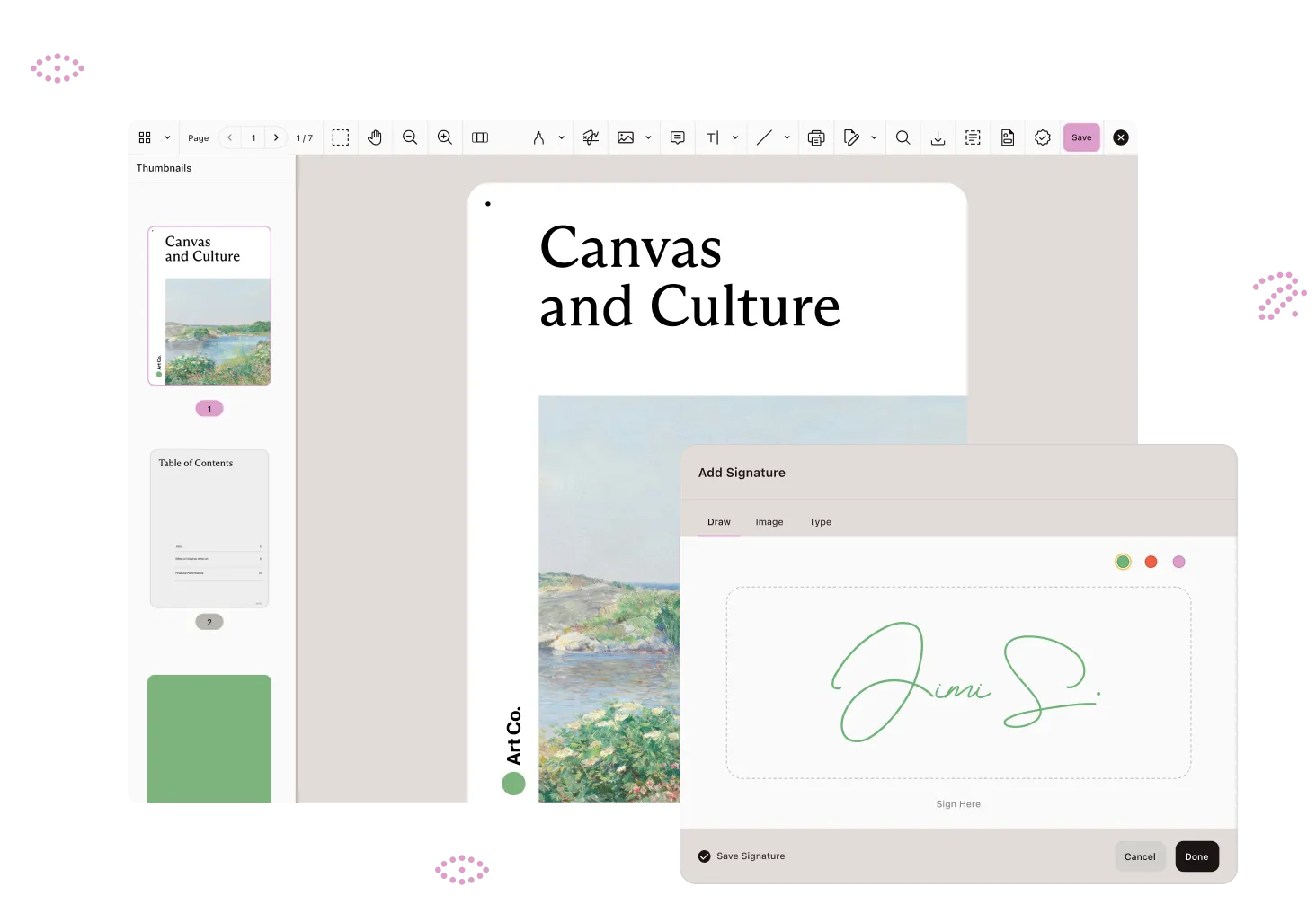Open the Table of Contents page thumbnail
The image size is (1316, 922).
click(x=209, y=529)
